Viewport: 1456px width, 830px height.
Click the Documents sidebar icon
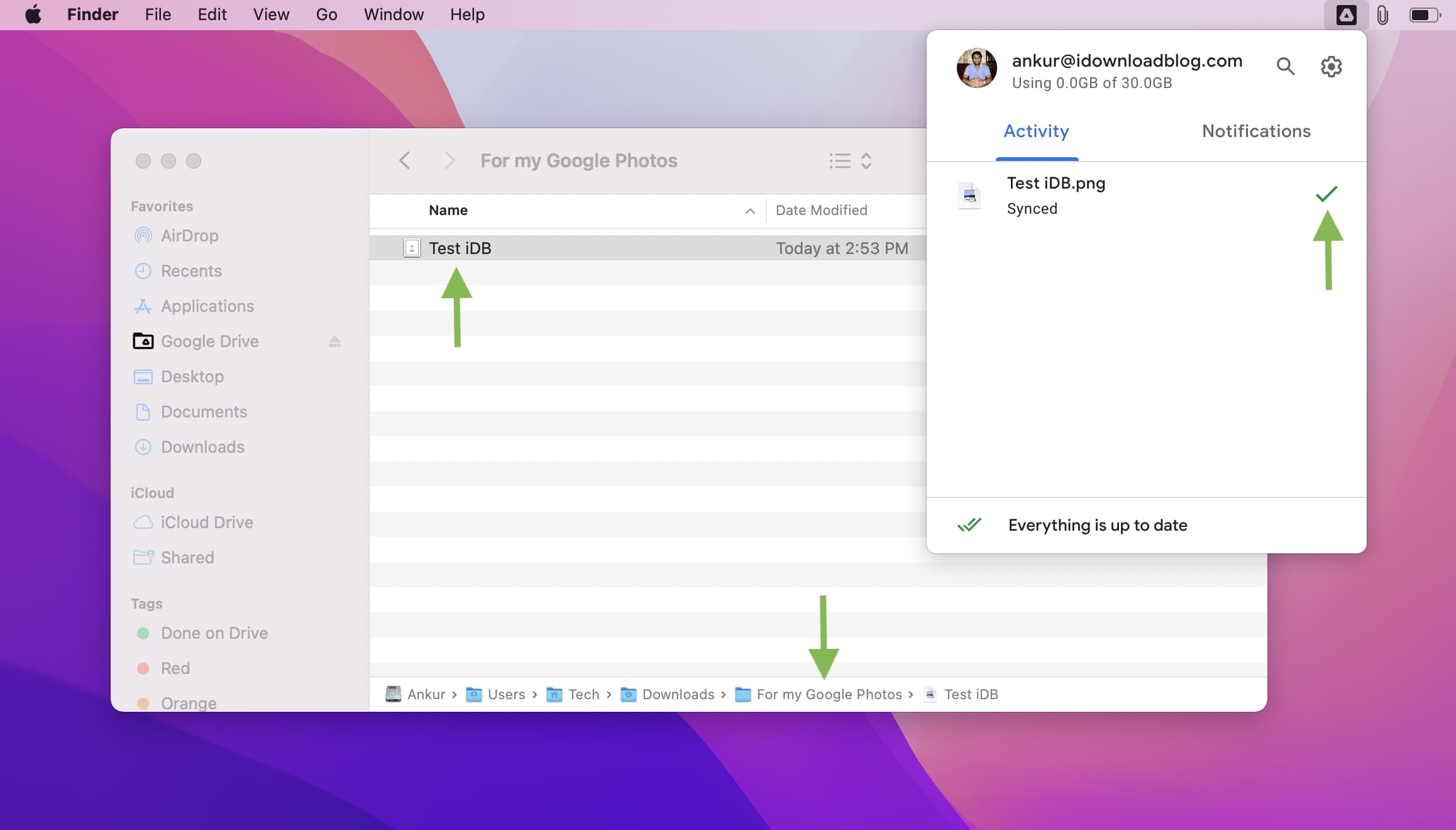143,412
